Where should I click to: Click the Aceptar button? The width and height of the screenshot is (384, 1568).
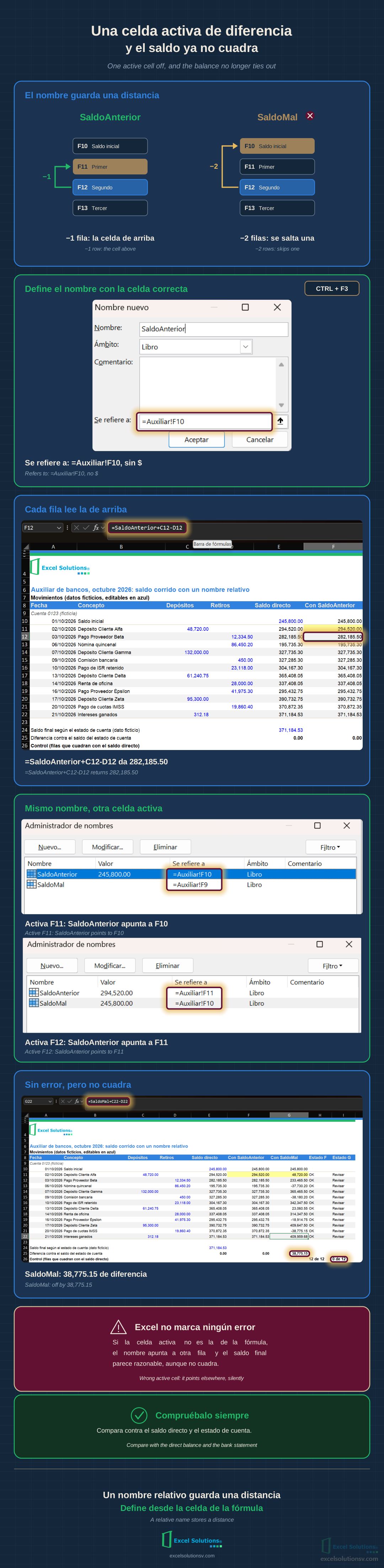click(x=196, y=440)
